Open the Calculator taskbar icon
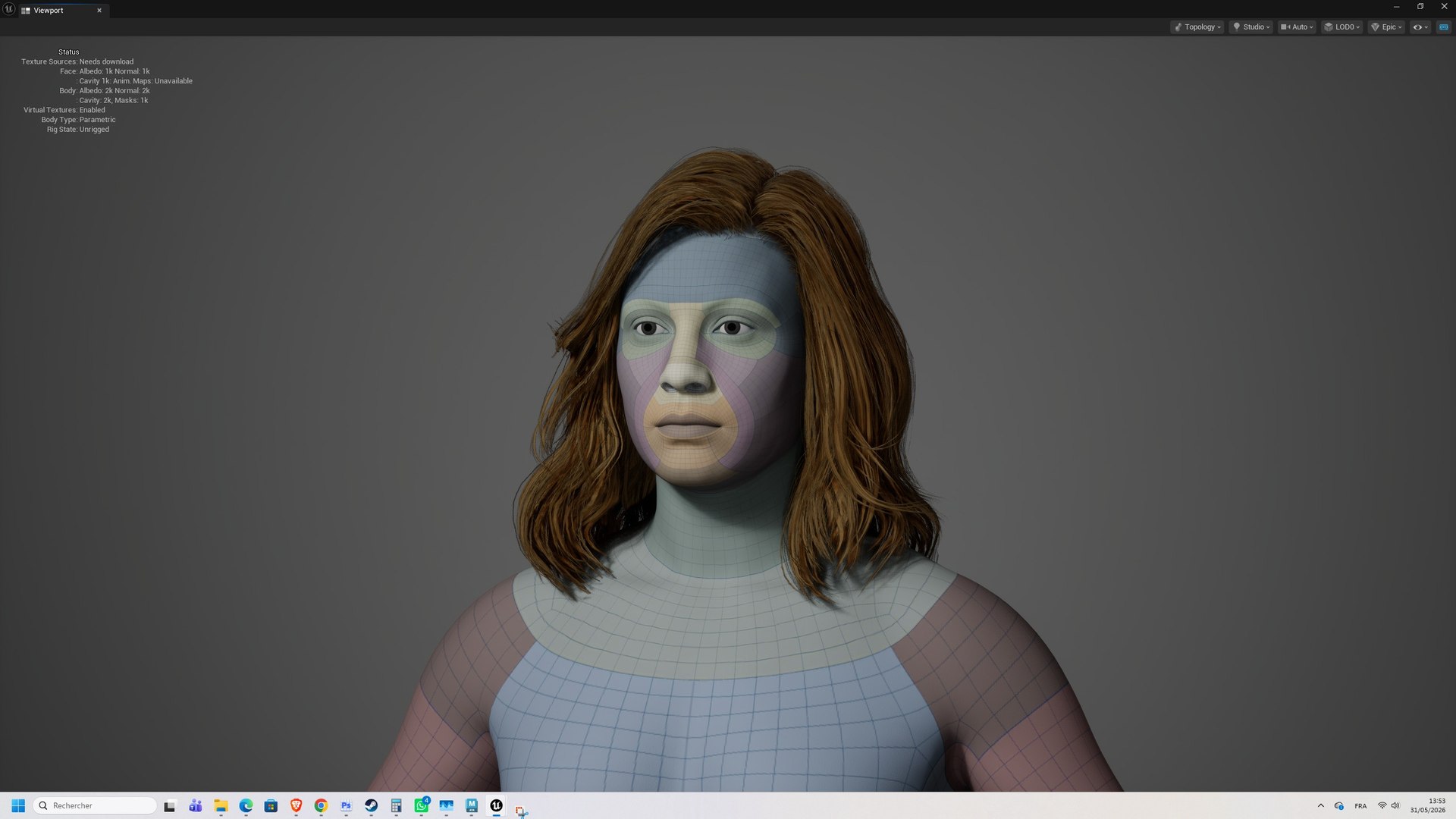The image size is (1456, 819). (396, 805)
